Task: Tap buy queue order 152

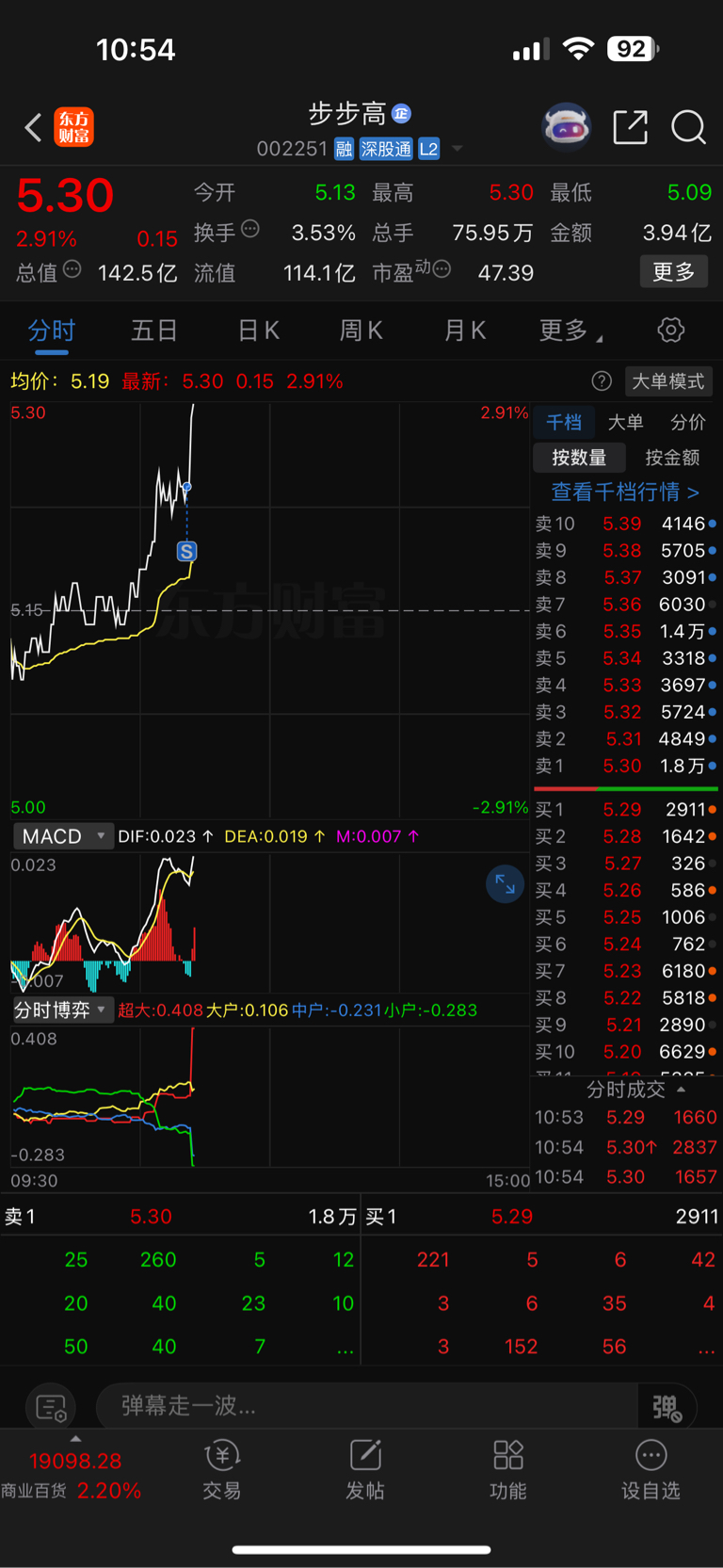Action: point(521,1347)
